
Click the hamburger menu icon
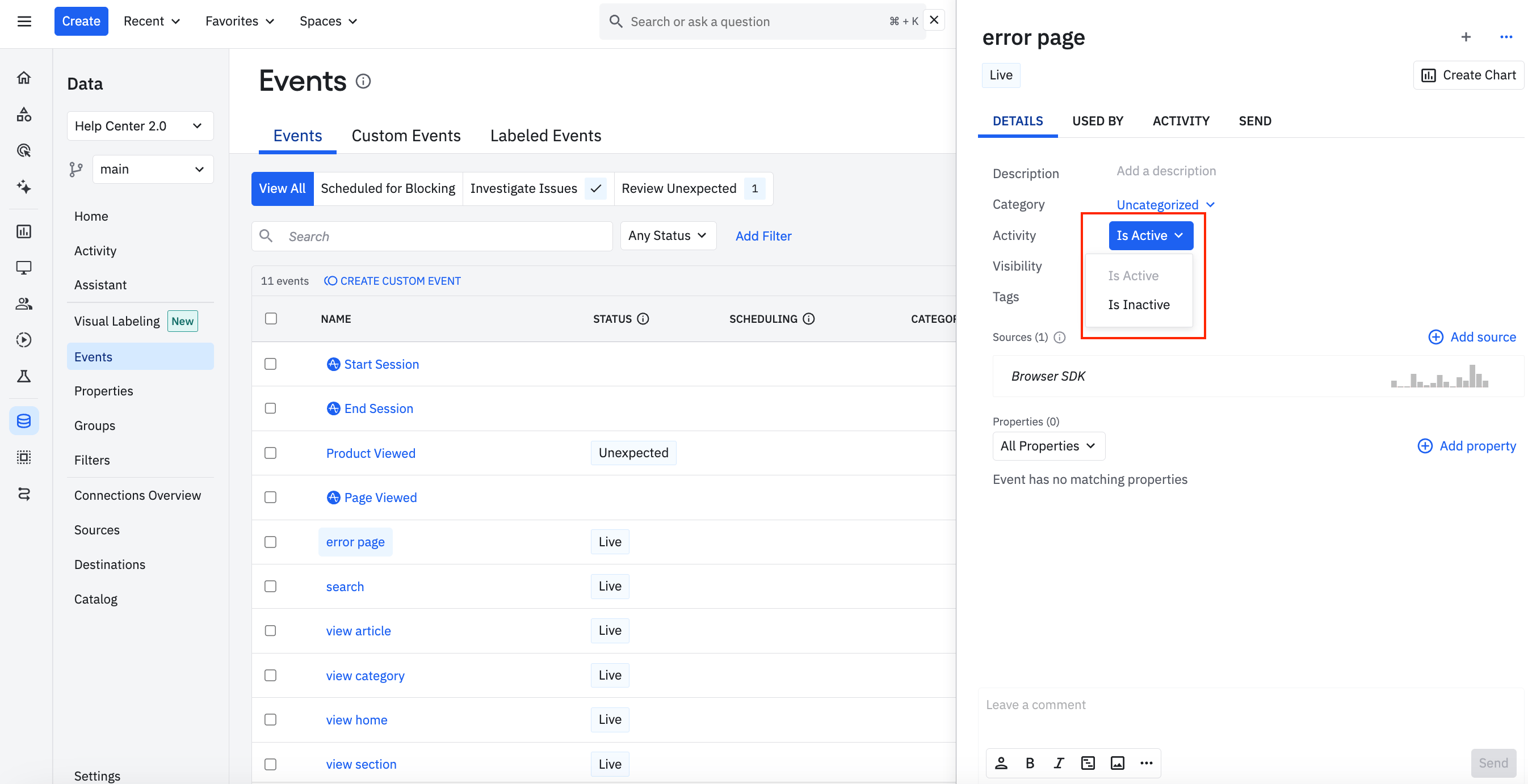click(x=24, y=22)
